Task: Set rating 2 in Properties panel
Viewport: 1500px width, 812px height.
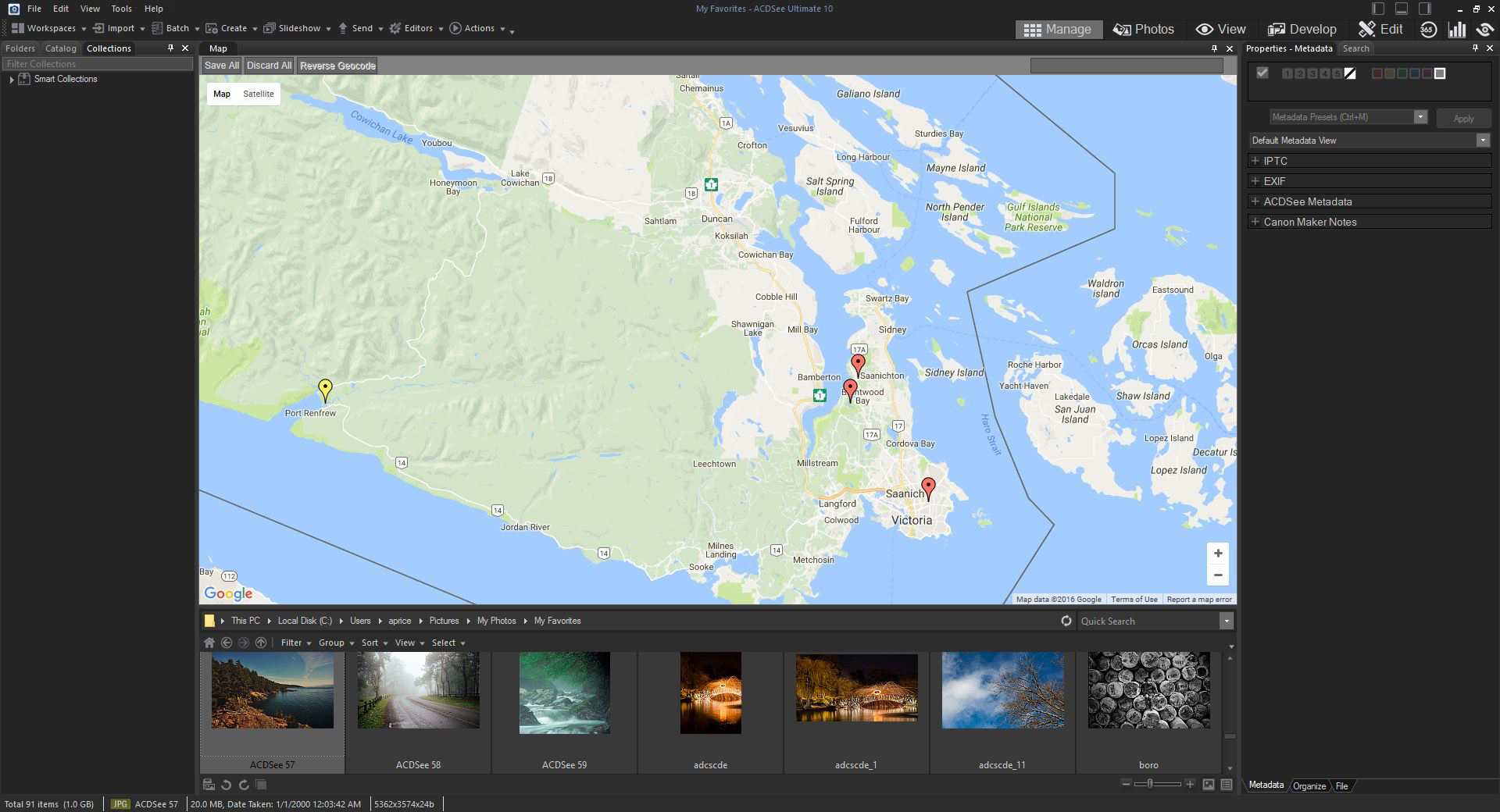Action: pyautogui.click(x=1300, y=73)
